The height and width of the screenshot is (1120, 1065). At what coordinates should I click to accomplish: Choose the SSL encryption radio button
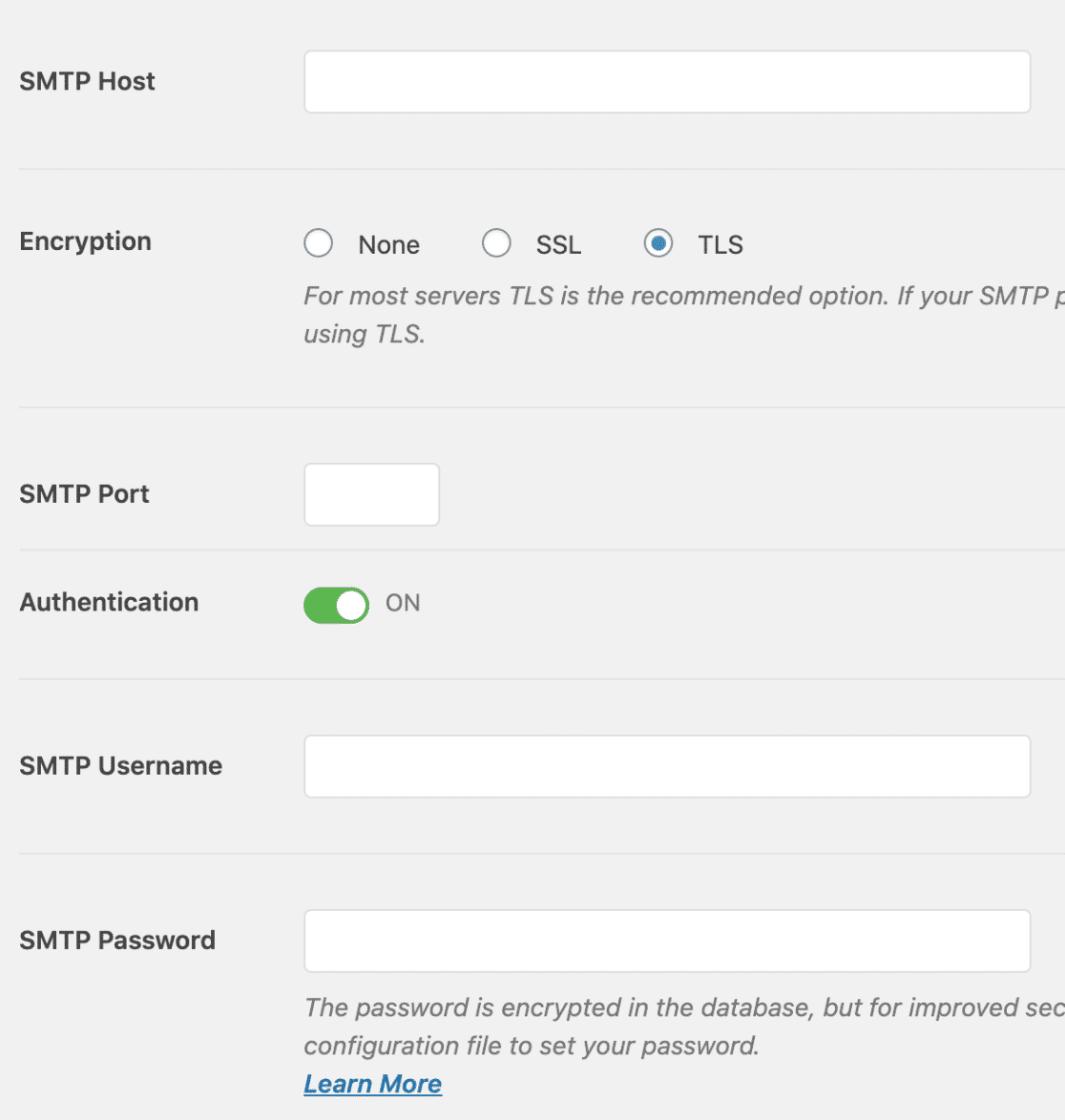coord(495,243)
